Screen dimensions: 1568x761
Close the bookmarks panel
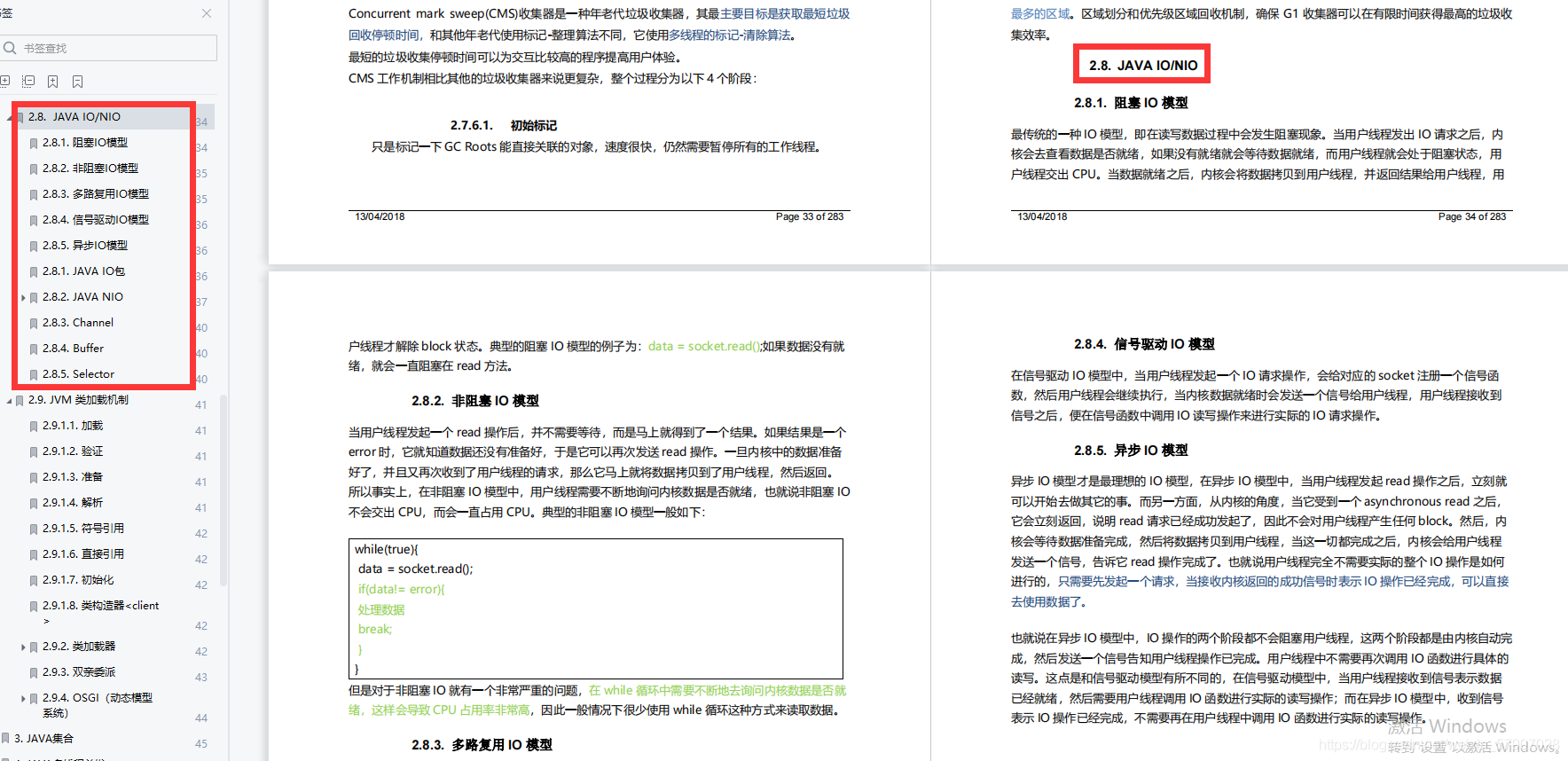tap(207, 13)
